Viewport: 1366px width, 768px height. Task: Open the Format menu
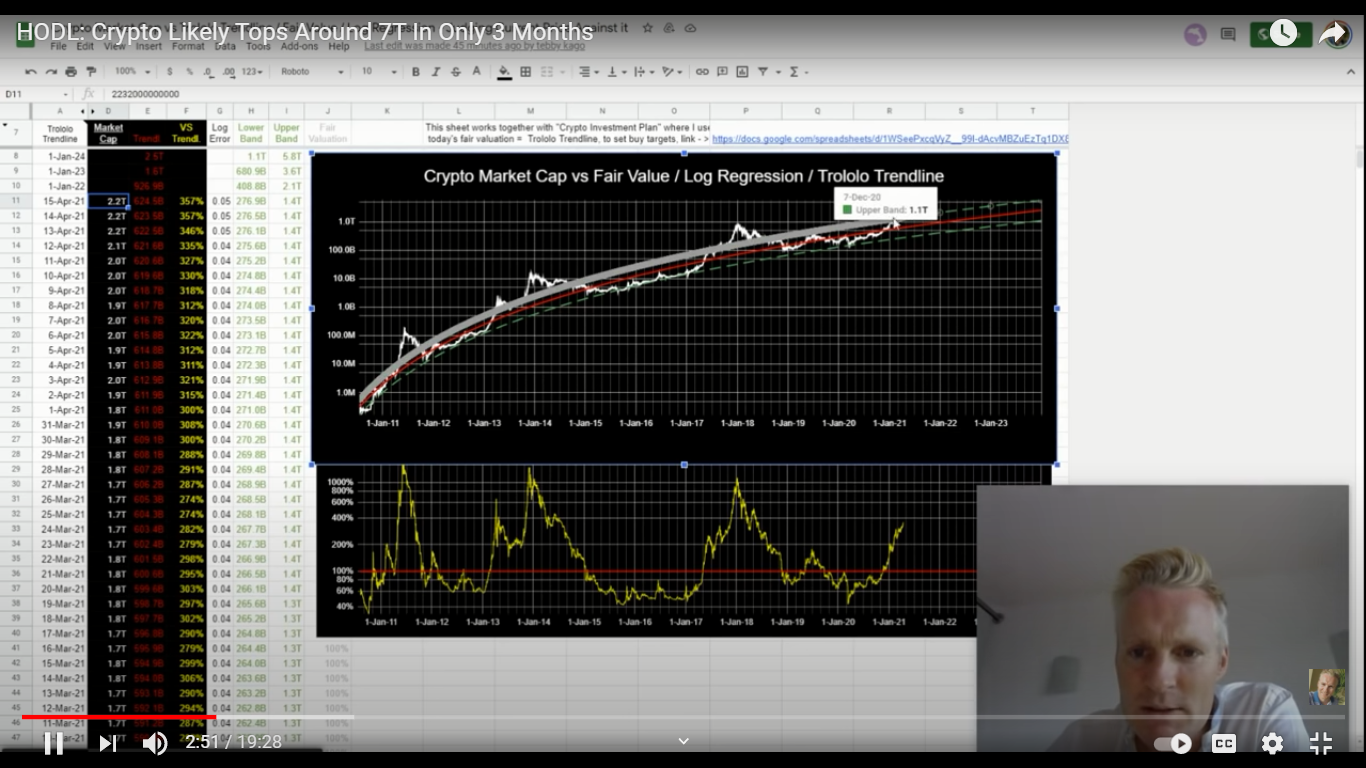[188, 46]
